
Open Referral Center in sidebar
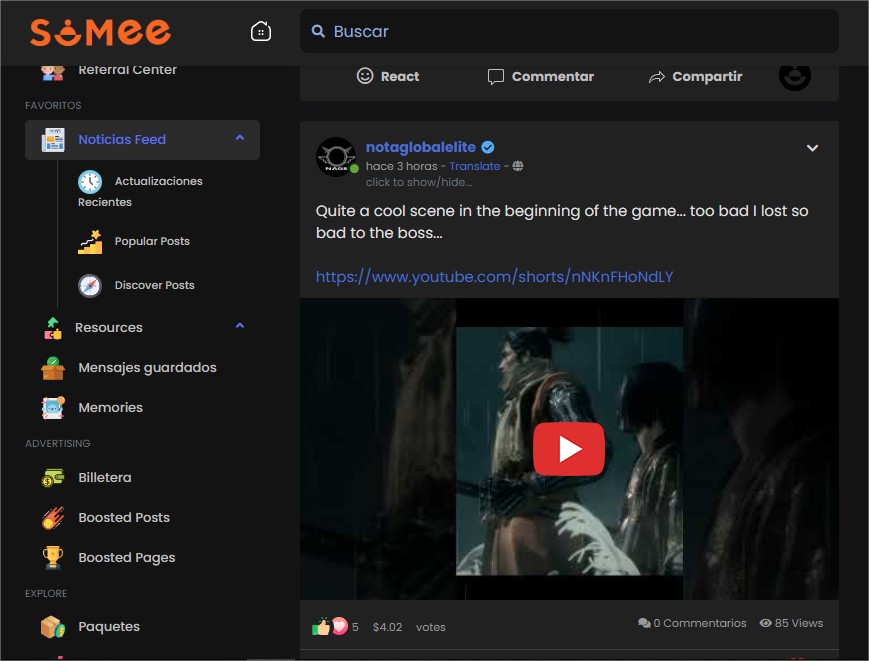click(127, 69)
